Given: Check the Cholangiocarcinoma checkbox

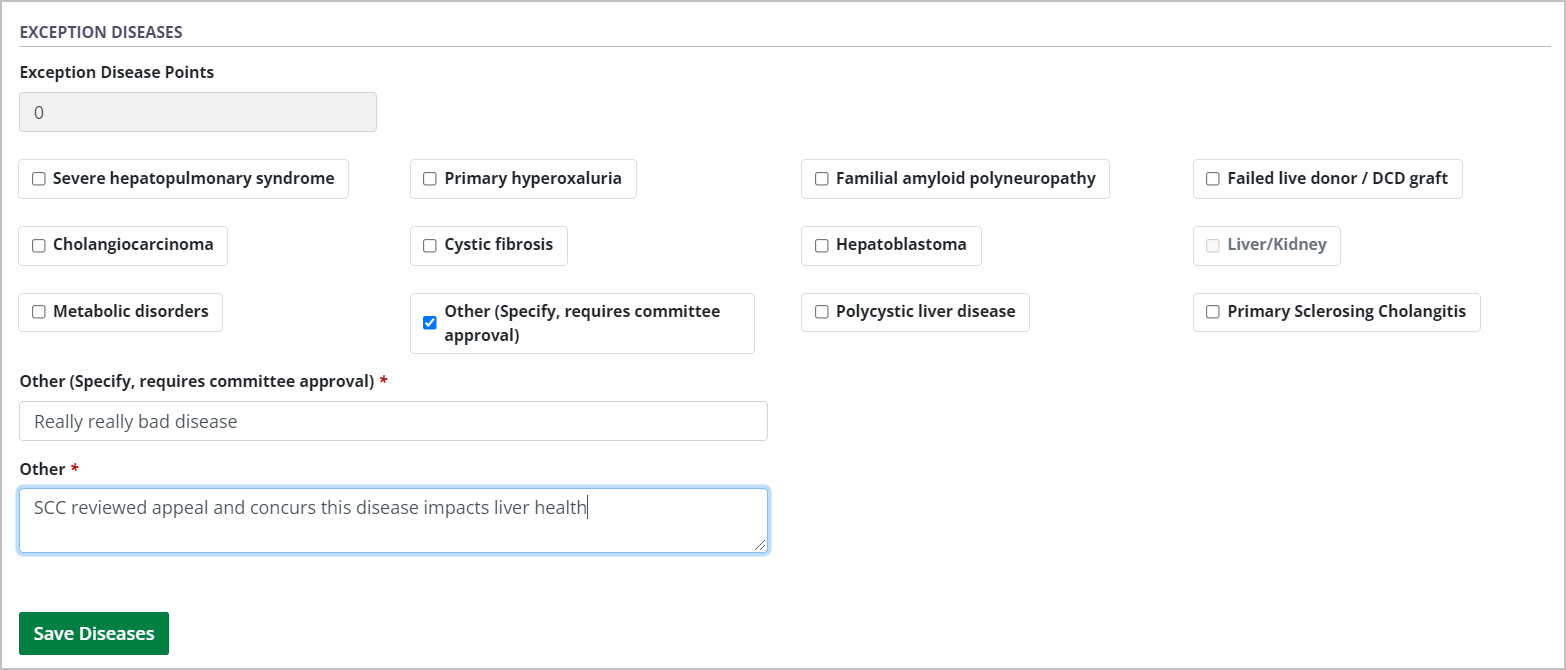Looking at the screenshot, I should (x=39, y=245).
